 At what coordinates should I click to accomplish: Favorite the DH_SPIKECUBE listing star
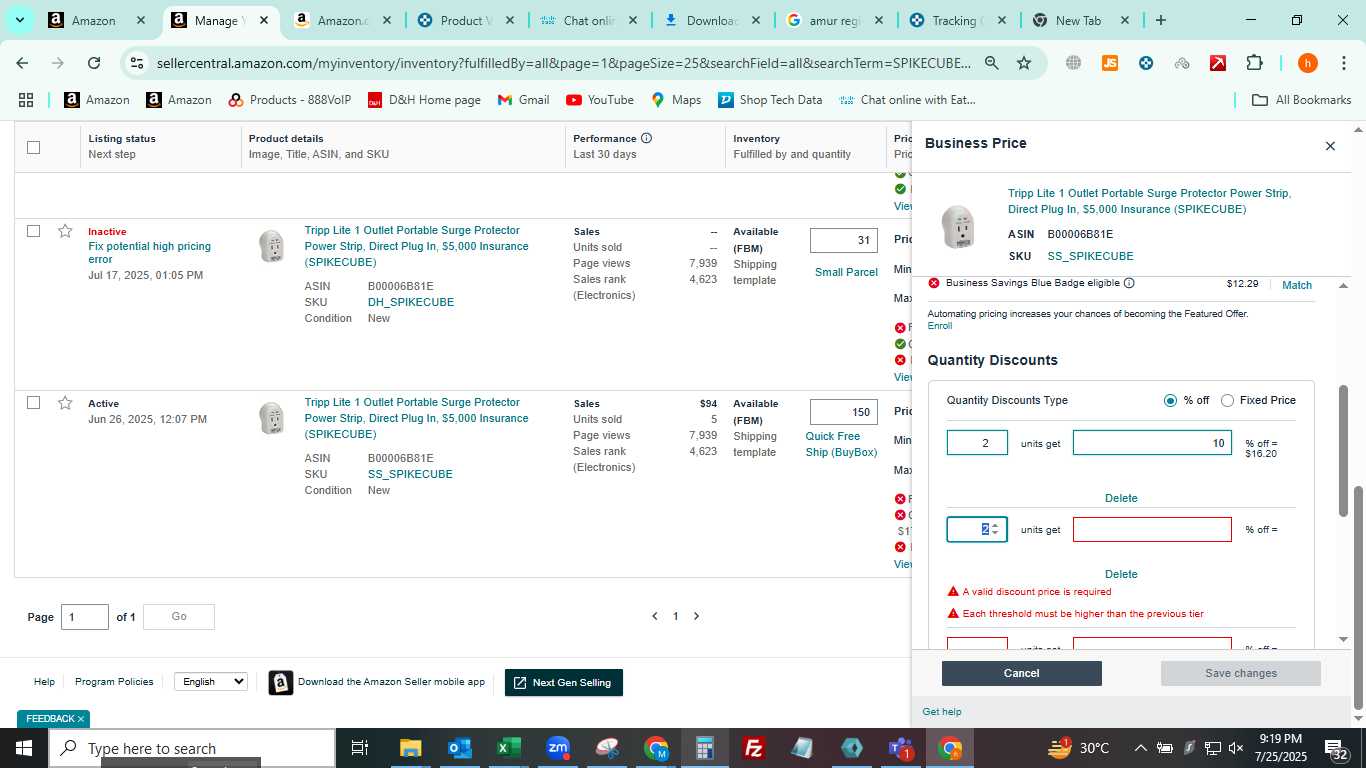65,231
